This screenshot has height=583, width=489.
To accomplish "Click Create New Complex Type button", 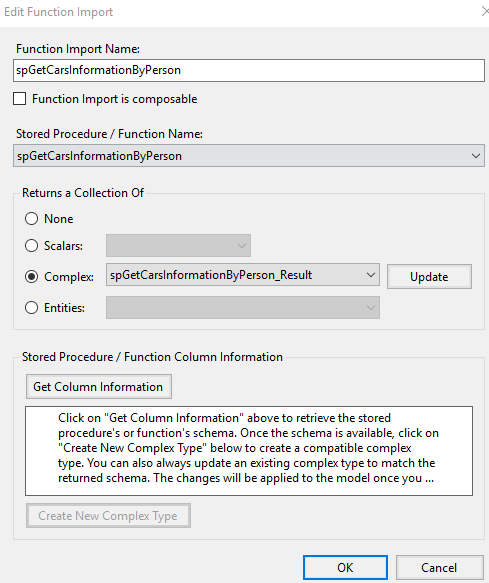I will [108, 516].
